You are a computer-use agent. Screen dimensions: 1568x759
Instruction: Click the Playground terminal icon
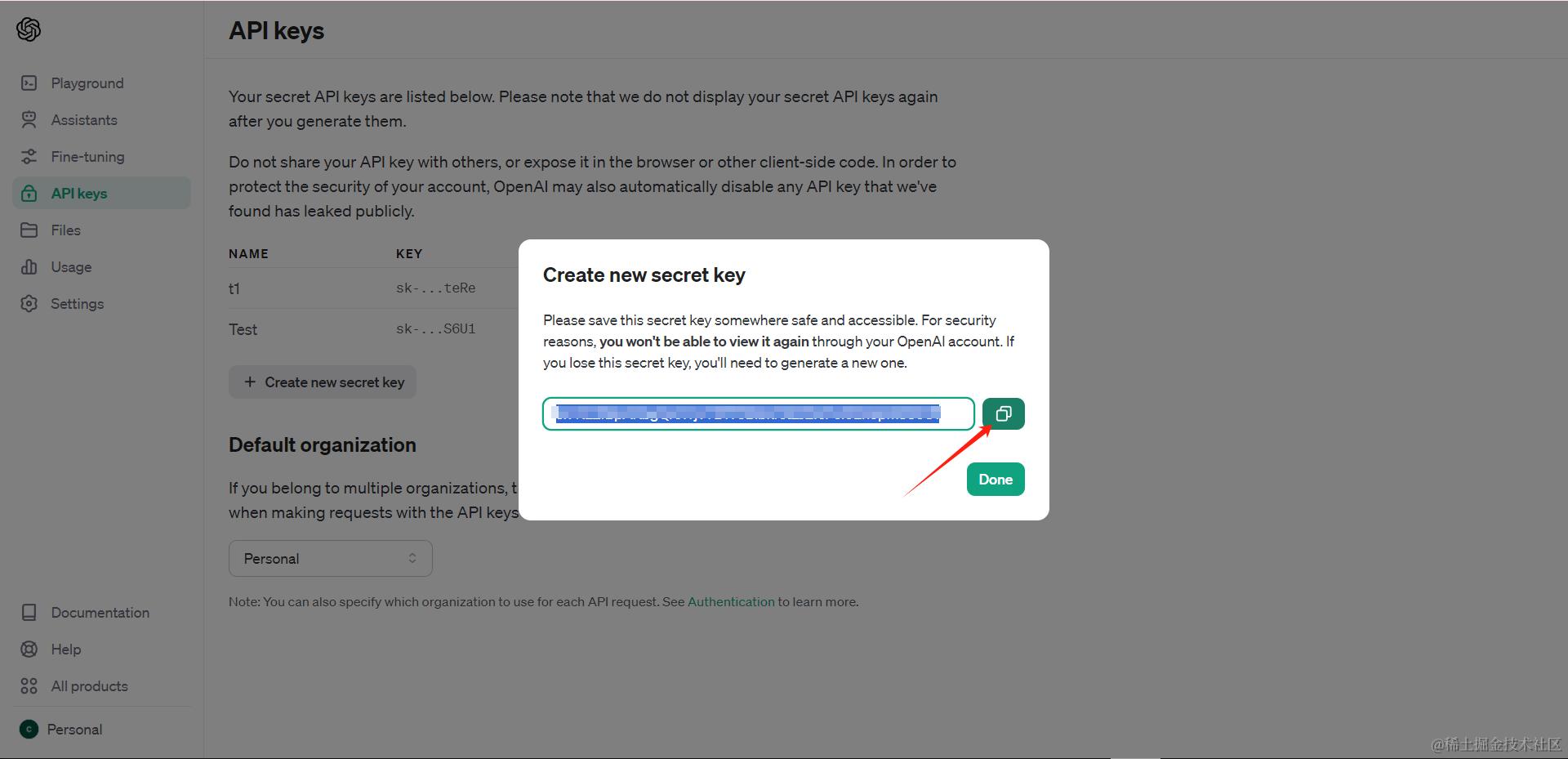29,83
